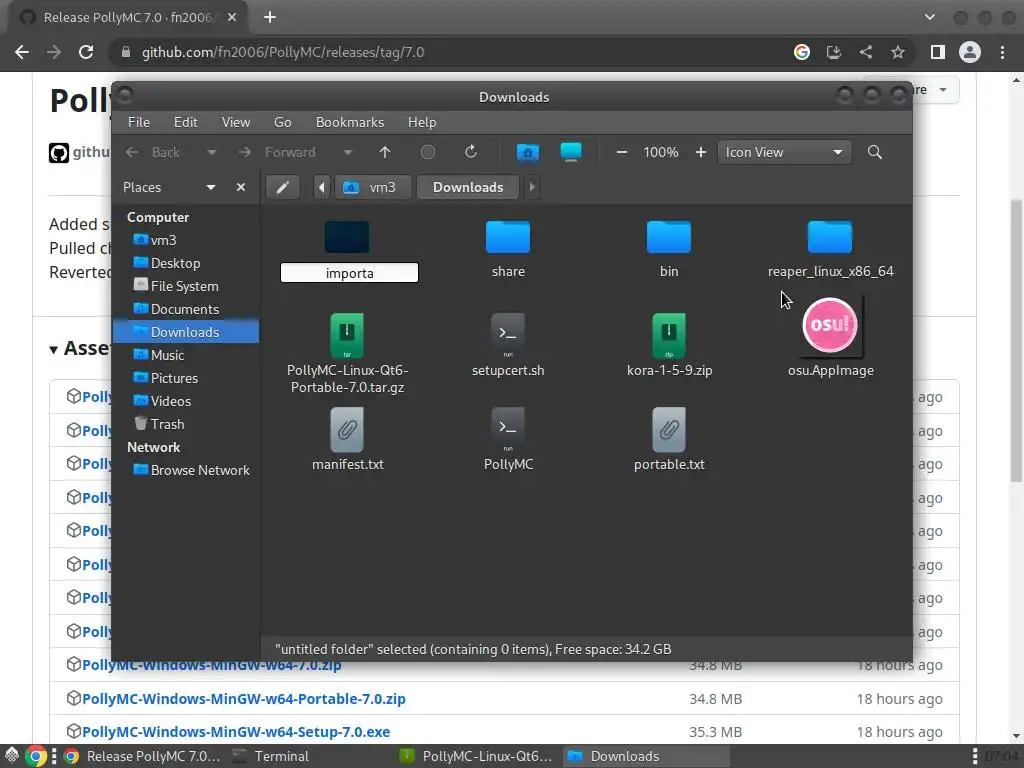The image size is (1024, 768).
Task: Switch to PollyMC-Linux-Qt6 taskbar window
Action: (477, 756)
